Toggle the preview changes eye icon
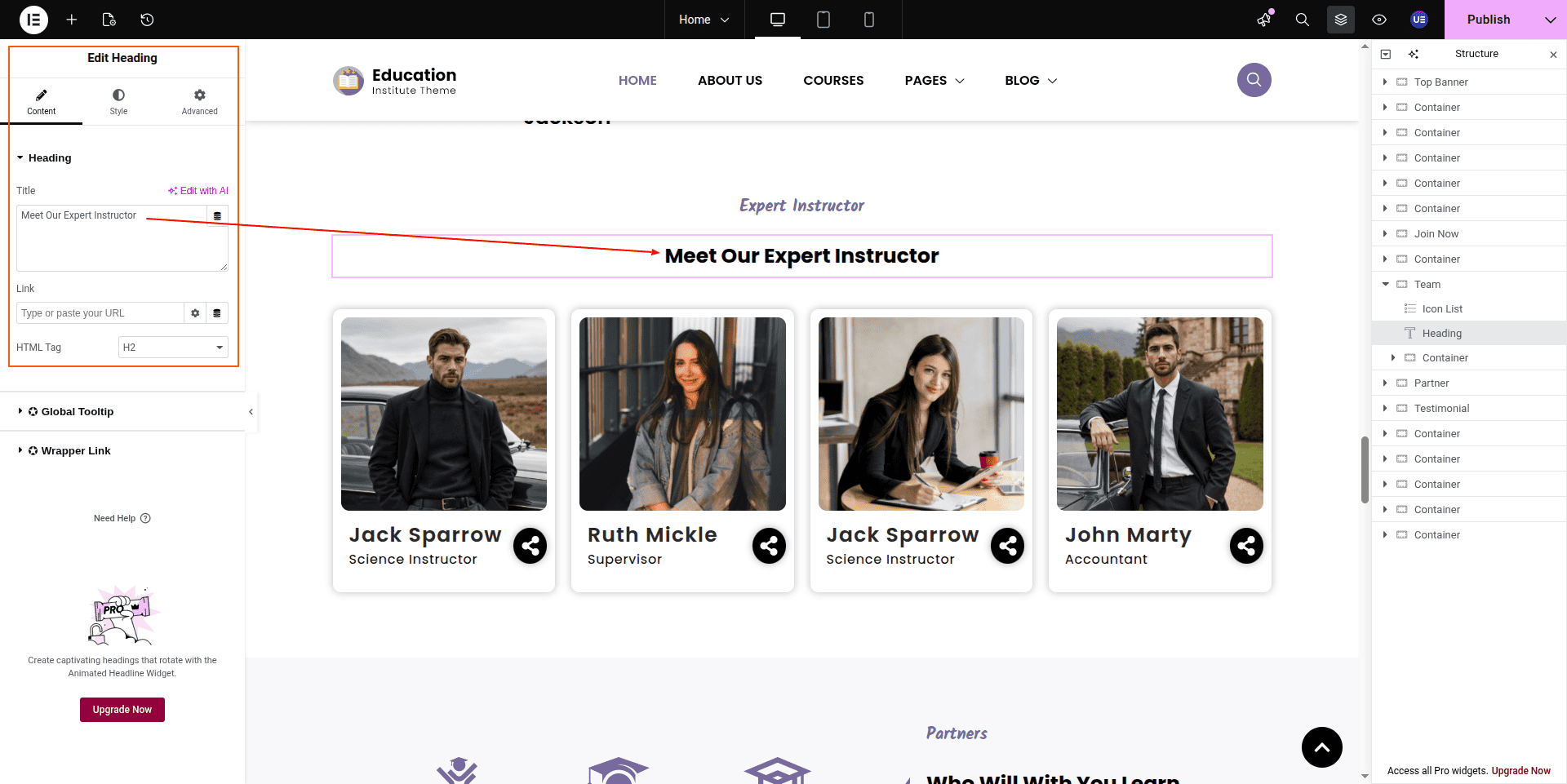The height and width of the screenshot is (784, 1567). point(1378,20)
